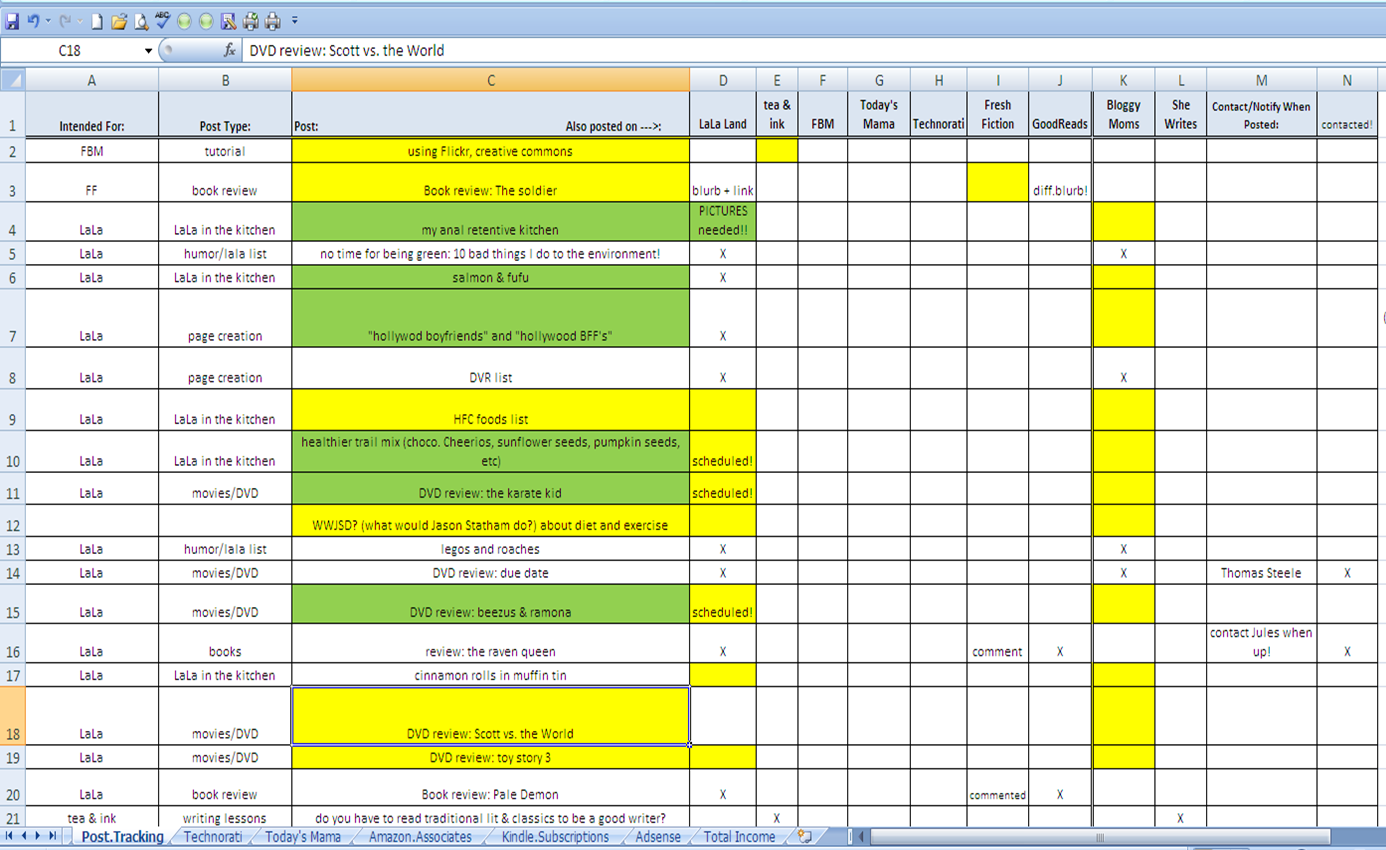Select column K header
The image size is (1386, 850).
tap(1123, 80)
